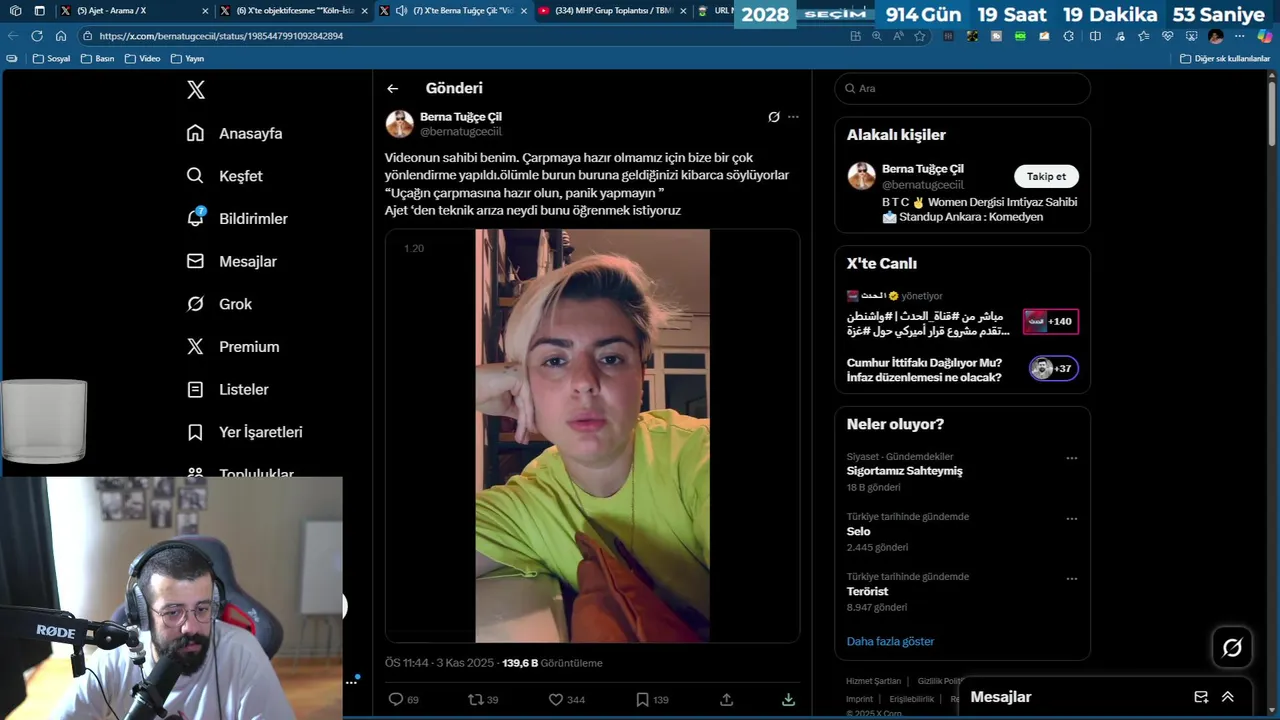The image size is (1280, 720).
Task: Close the Ajet - Arama tab
Action: (205, 11)
